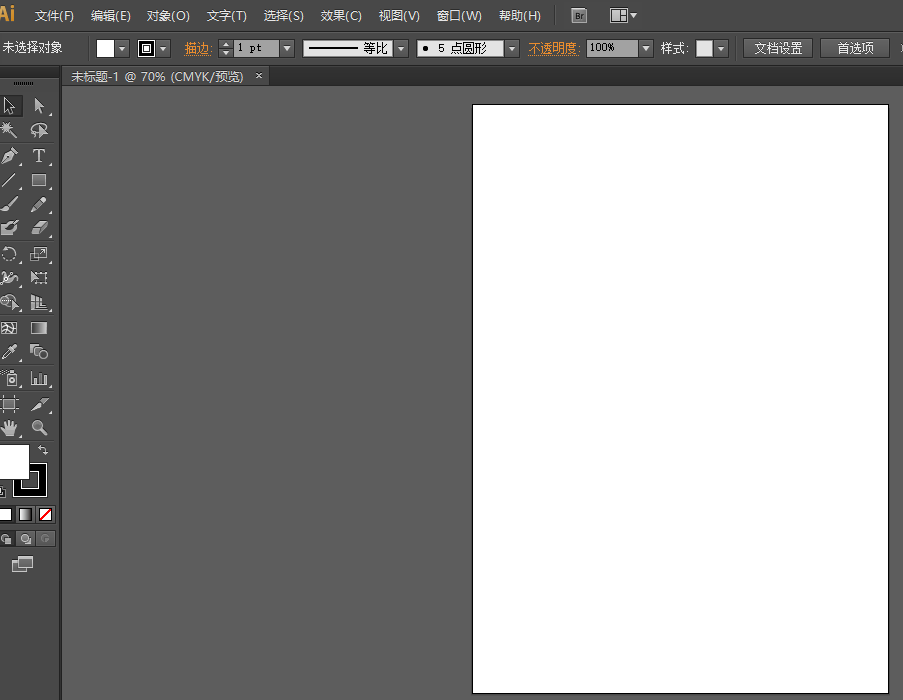Select the Pencil tool

tap(39, 204)
